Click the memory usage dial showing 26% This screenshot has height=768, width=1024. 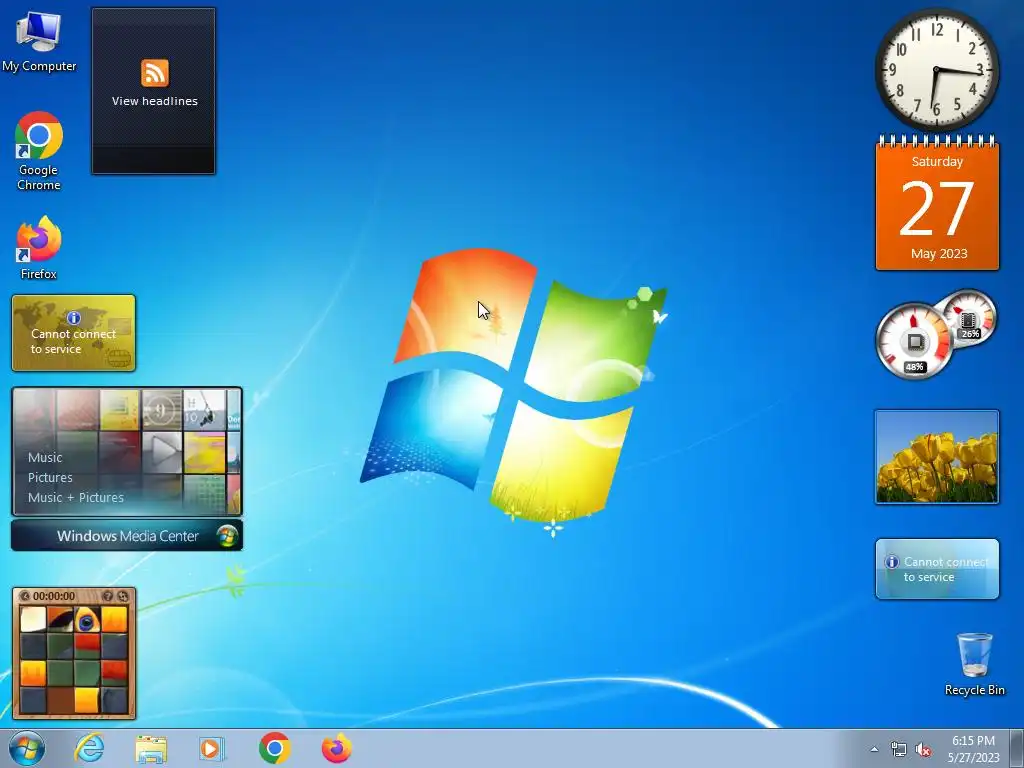(x=969, y=319)
